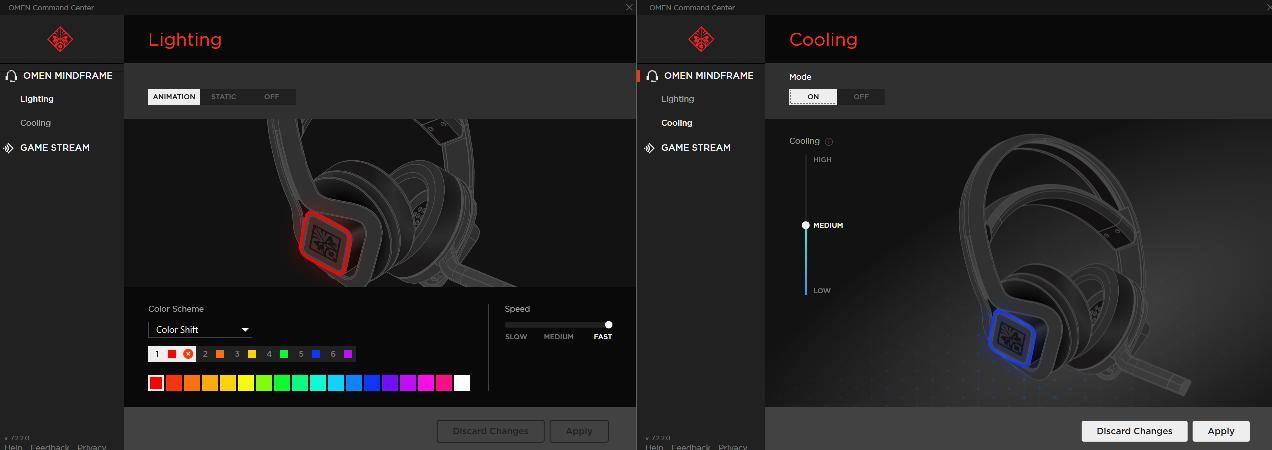Turn lighting Off with the mode toggle
This screenshot has height=450, width=1272.
click(271, 97)
